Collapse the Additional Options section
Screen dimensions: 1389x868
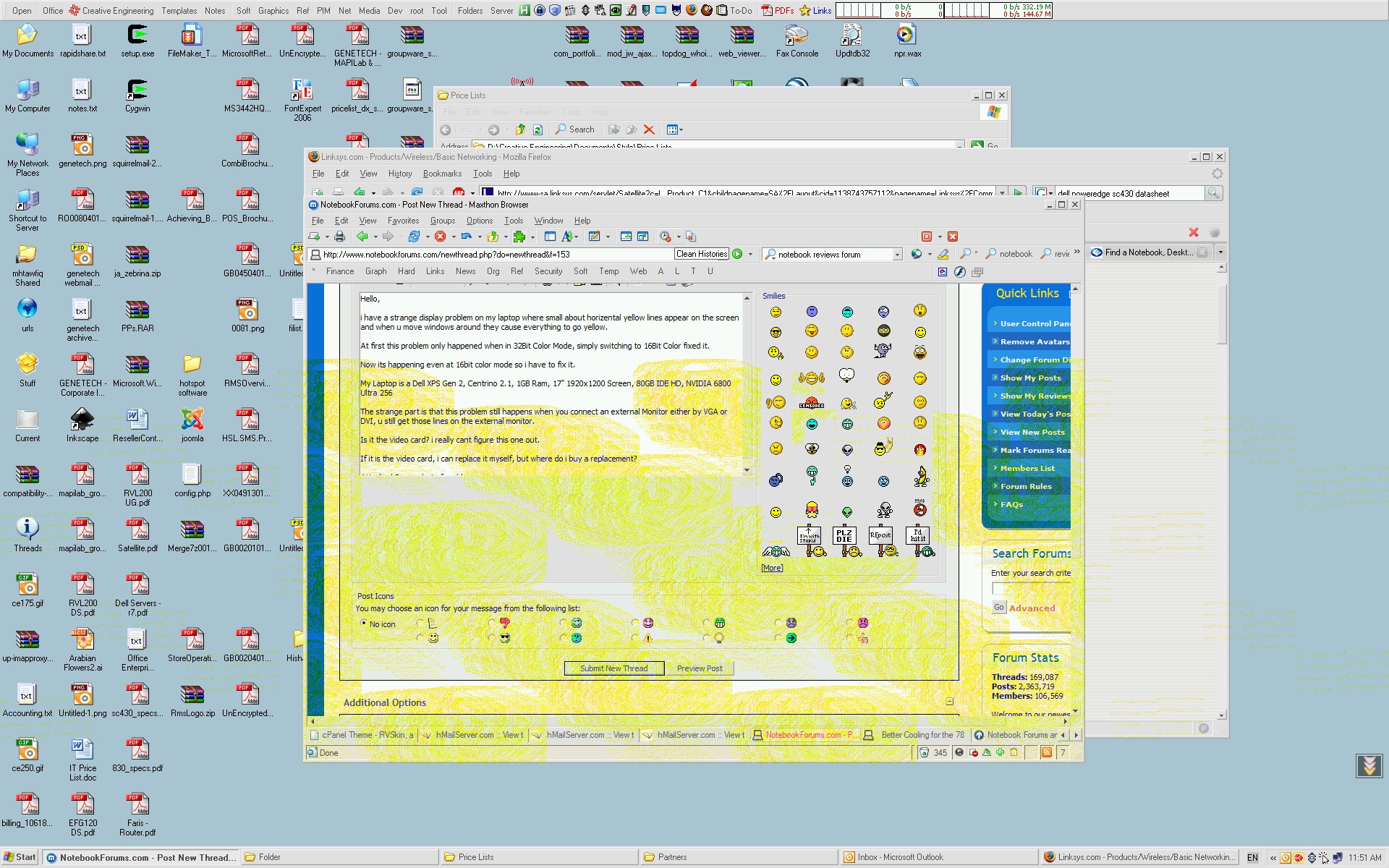click(x=949, y=702)
